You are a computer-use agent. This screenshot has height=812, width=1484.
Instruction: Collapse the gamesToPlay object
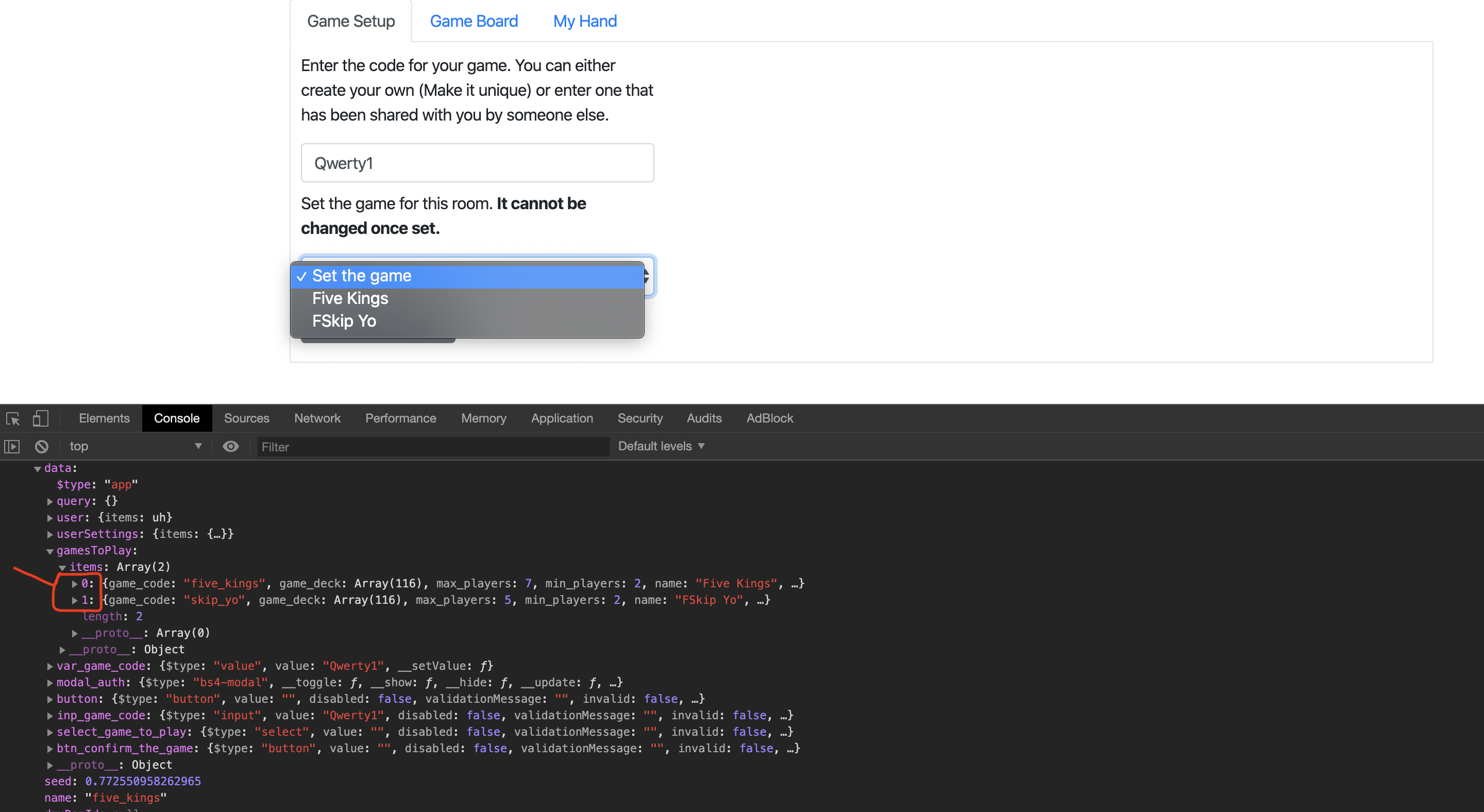click(50, 551)
